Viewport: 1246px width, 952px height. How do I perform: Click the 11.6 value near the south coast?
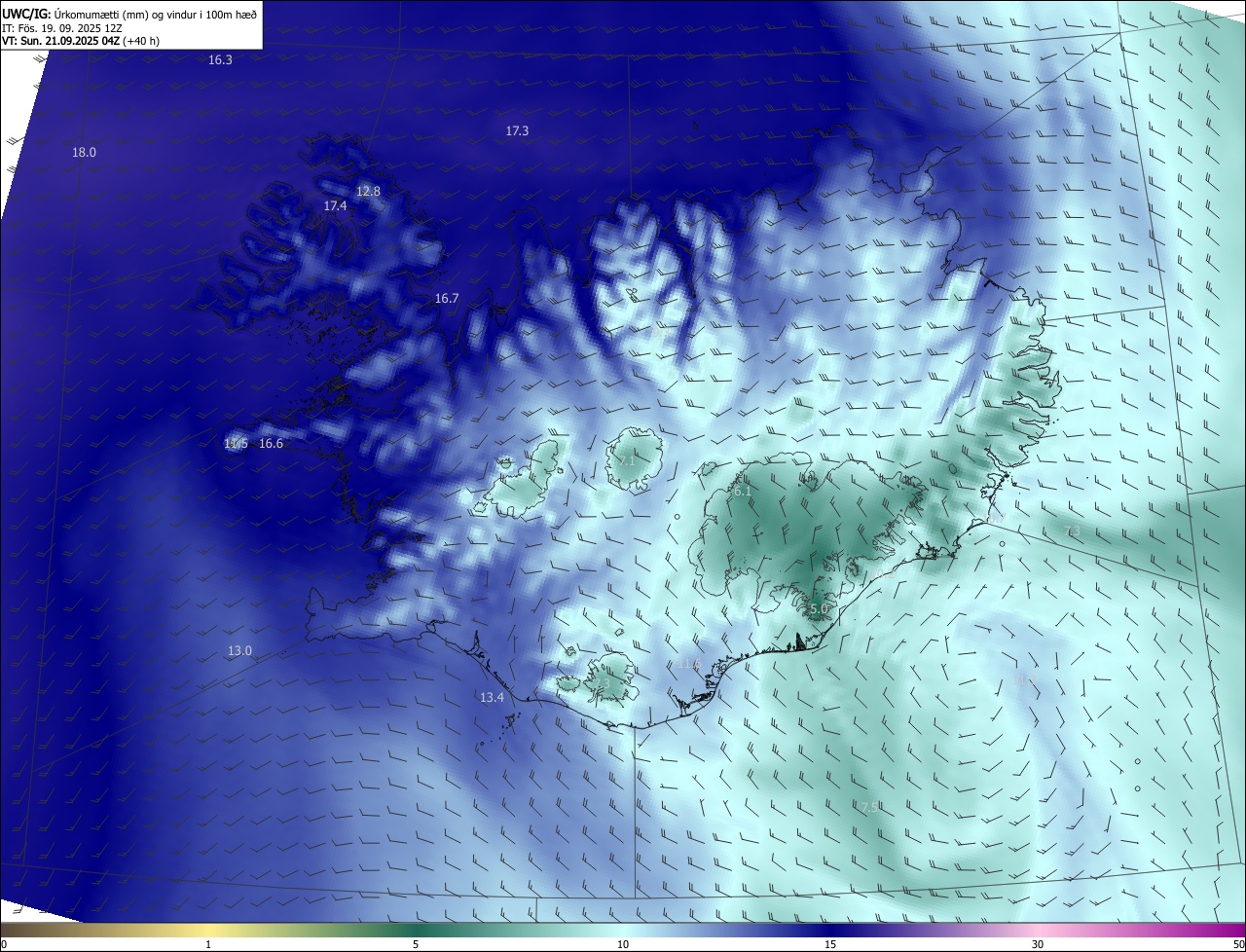point(689,665)
